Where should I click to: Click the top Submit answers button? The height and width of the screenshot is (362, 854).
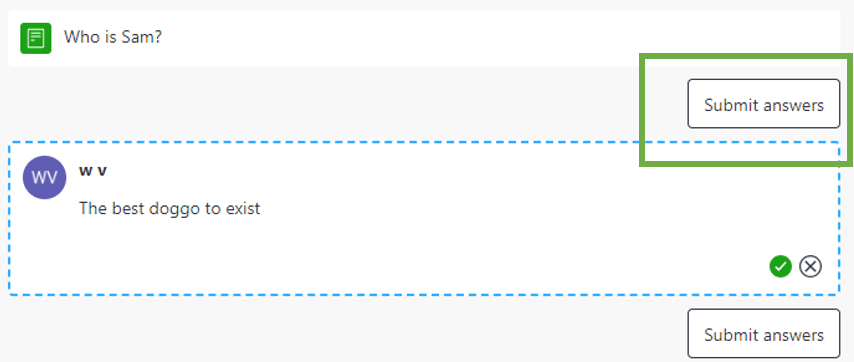point(764,104)
